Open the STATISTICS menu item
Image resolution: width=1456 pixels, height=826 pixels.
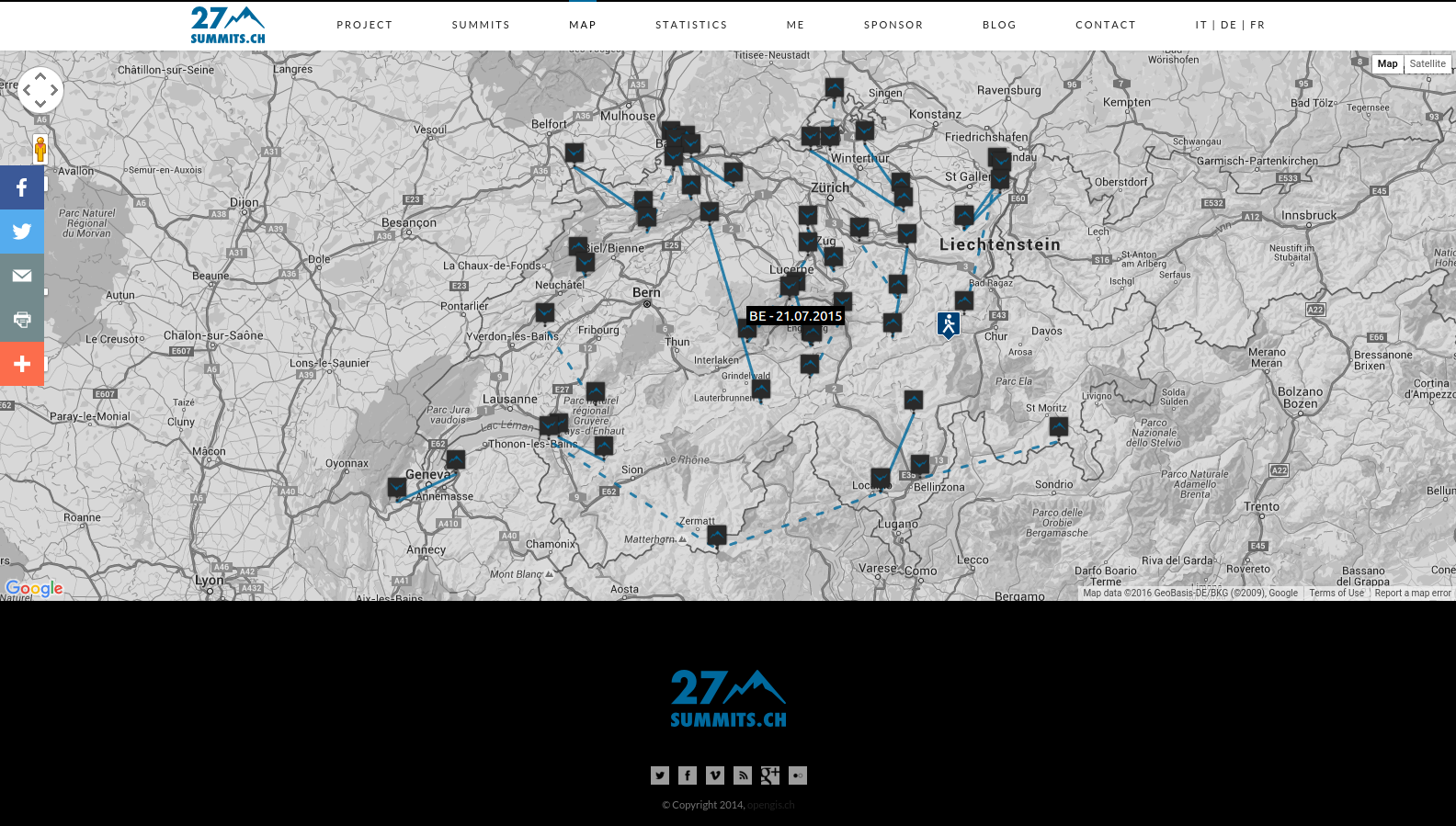point(691,25)
